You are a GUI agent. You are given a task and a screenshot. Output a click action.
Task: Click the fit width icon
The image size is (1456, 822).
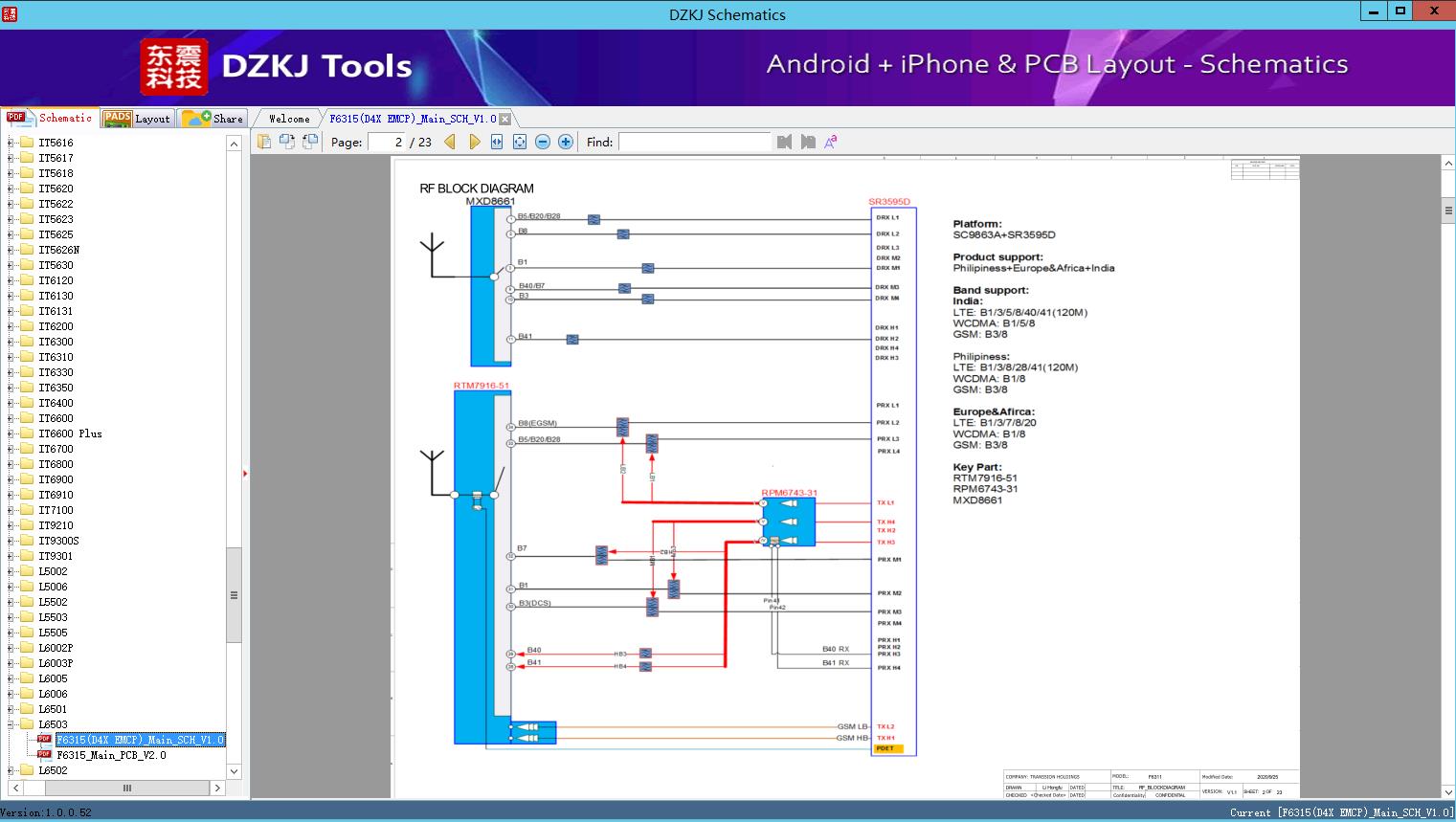497,142
